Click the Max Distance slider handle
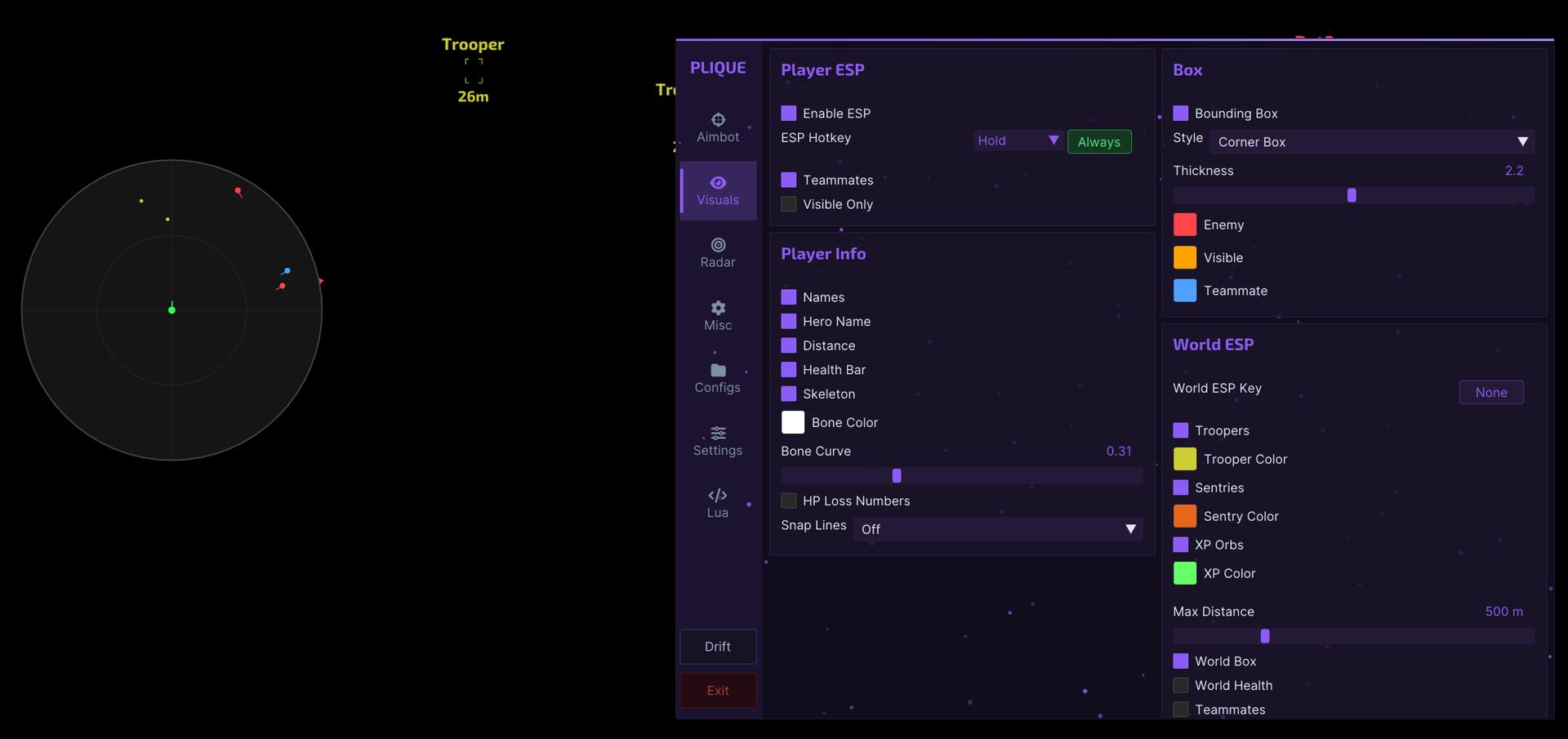This screenshot has width=1568, height=739. tap(1265, 636)
